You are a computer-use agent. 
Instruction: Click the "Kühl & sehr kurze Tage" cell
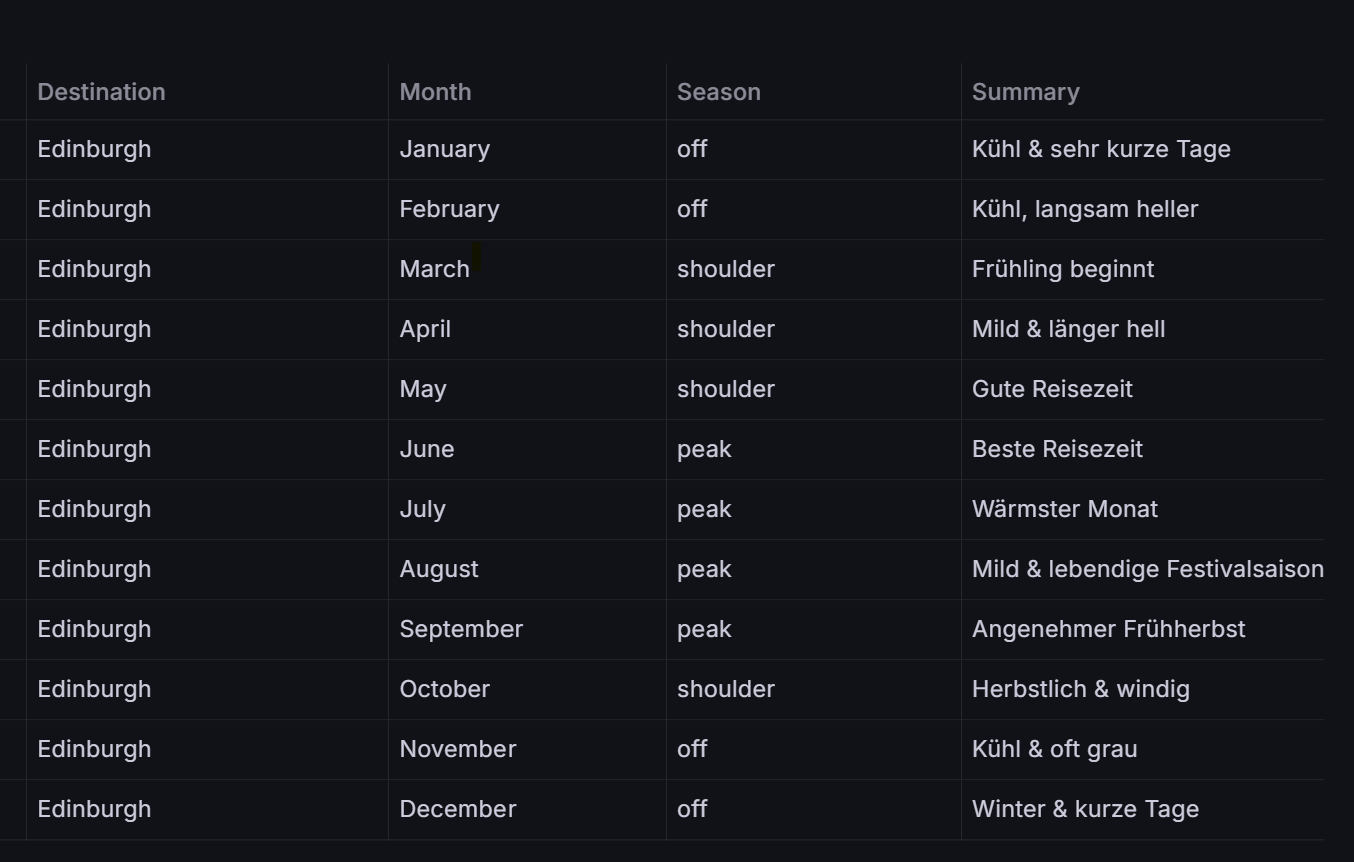tap(1100, 149)
